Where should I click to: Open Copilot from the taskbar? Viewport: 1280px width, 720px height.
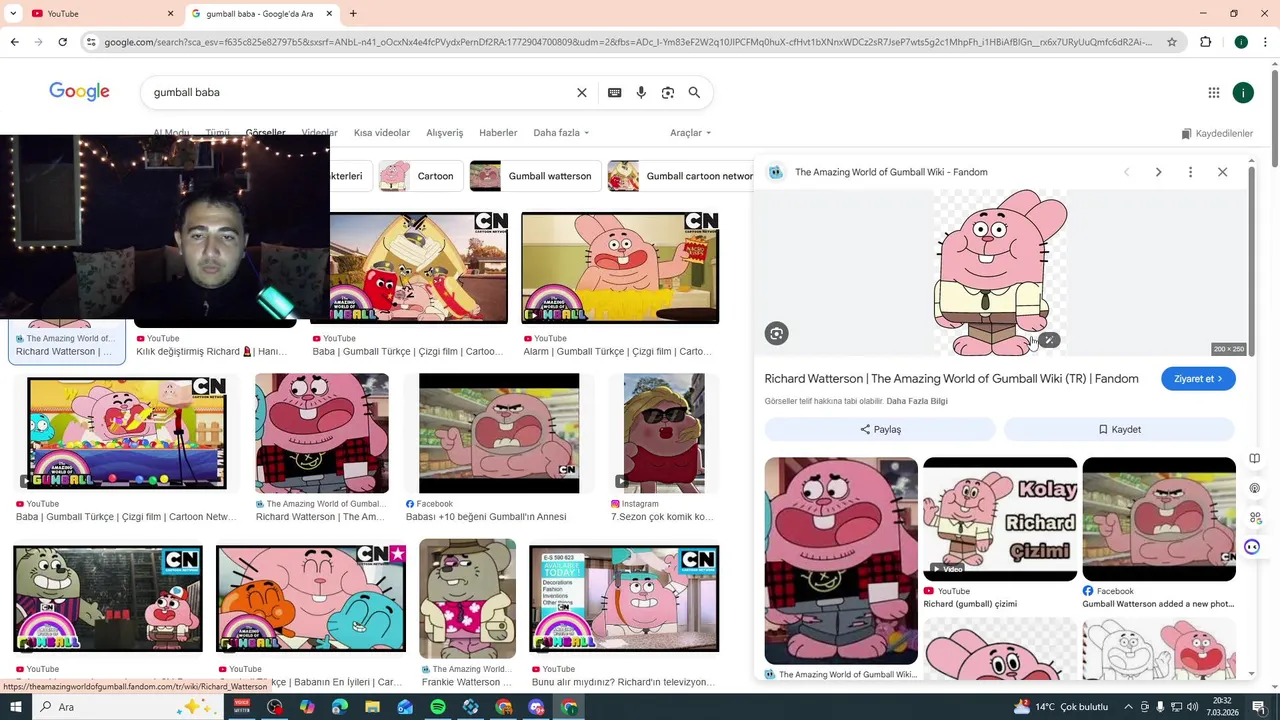(307, 707)
